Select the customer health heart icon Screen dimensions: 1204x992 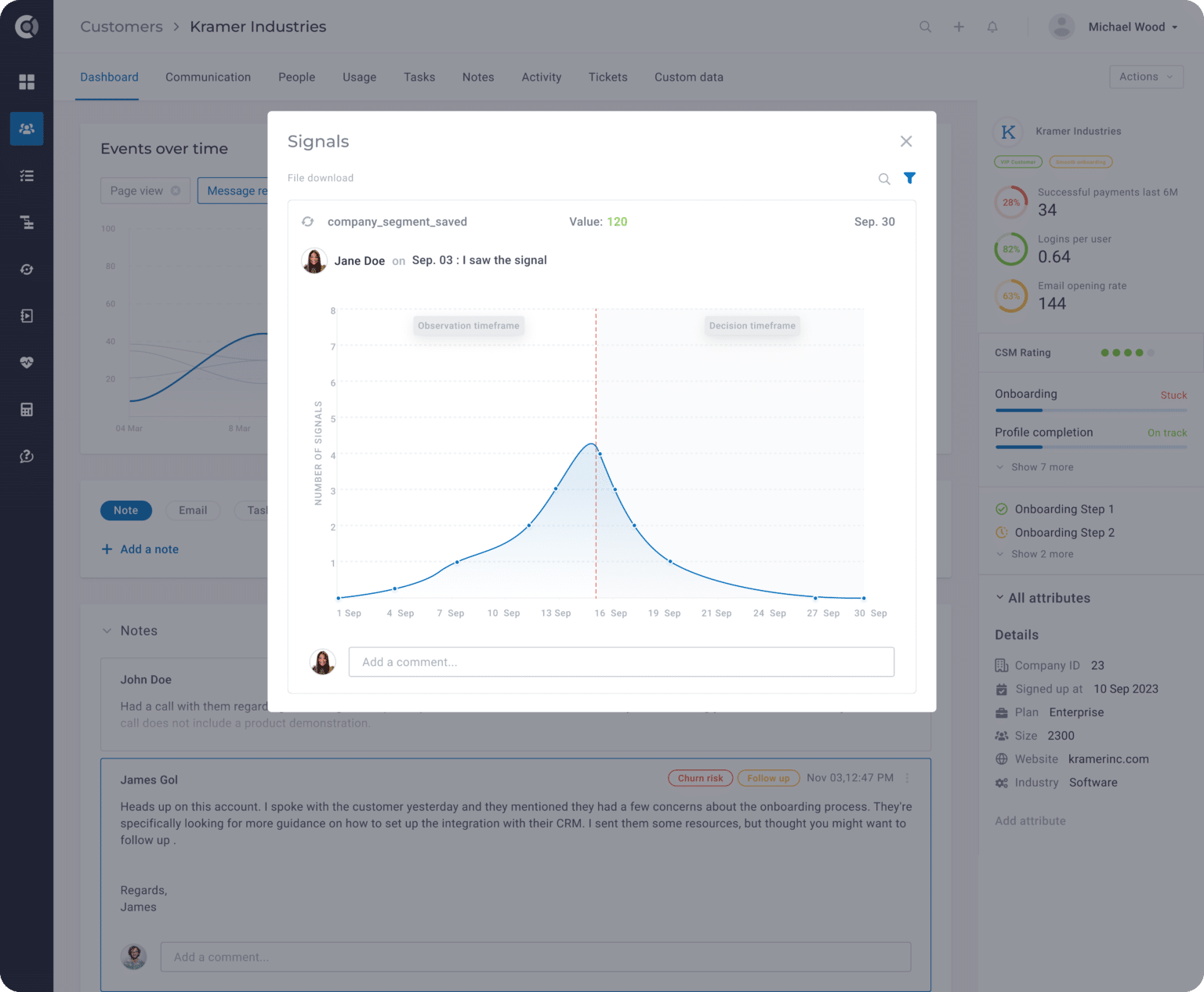coord(27,363)
